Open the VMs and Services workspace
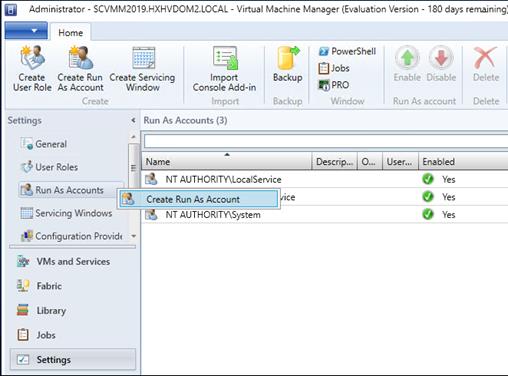The image size is (508, 376). click(73, 262)
